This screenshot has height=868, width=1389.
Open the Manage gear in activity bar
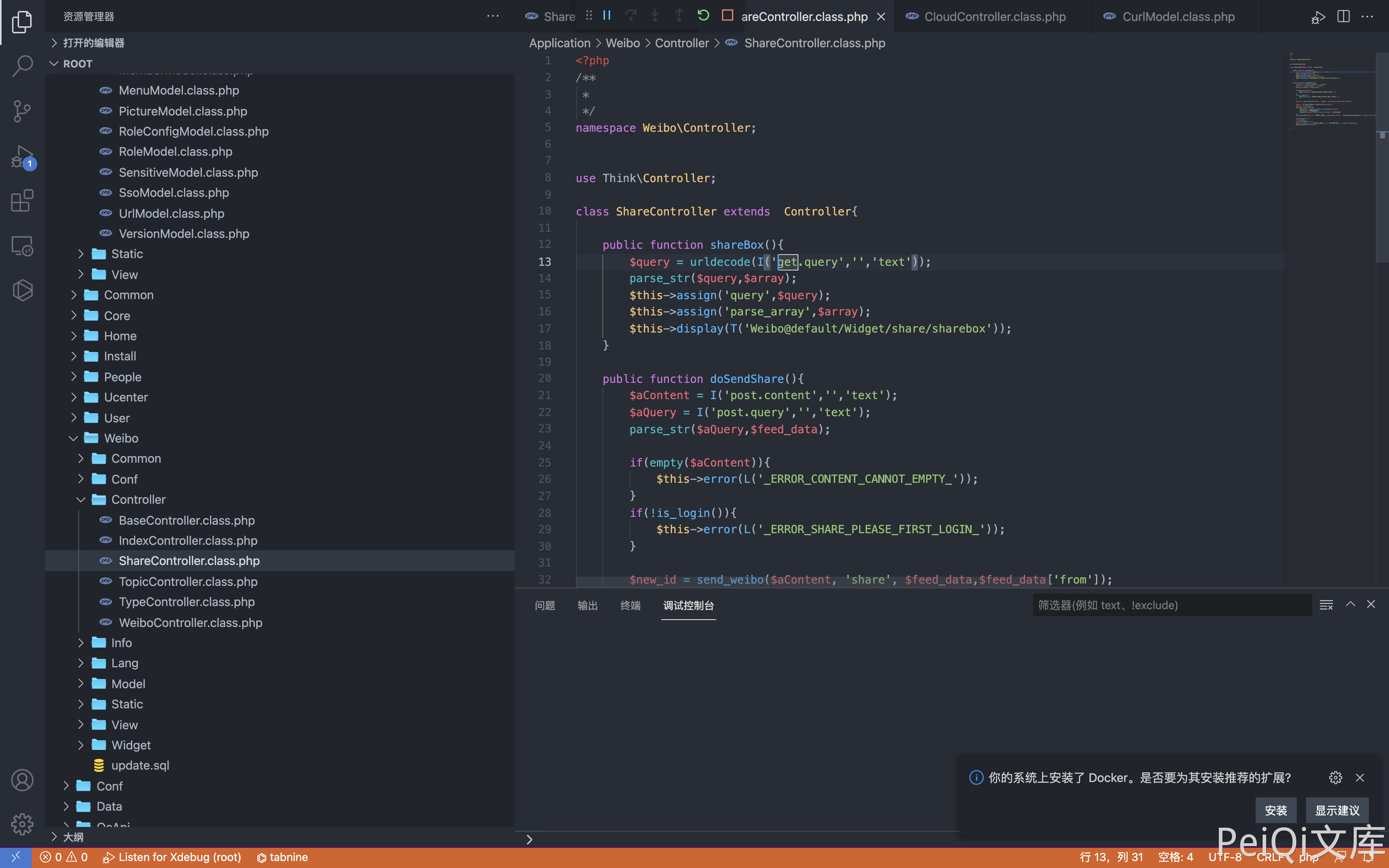pos(22,824)
